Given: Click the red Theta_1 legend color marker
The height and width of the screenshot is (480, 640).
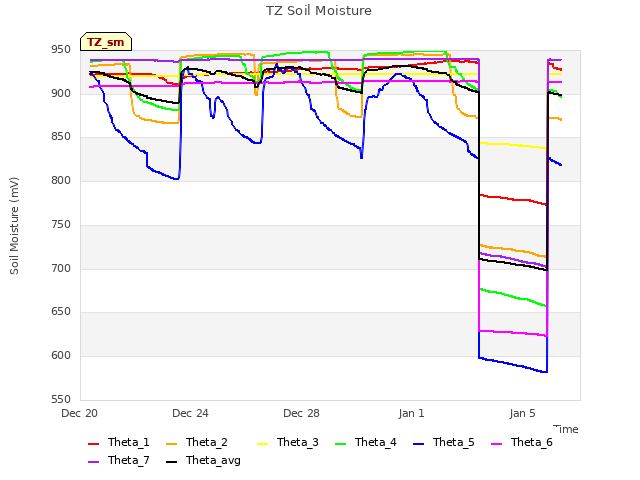Looking at the screenshot, I should tap(93, 444).
